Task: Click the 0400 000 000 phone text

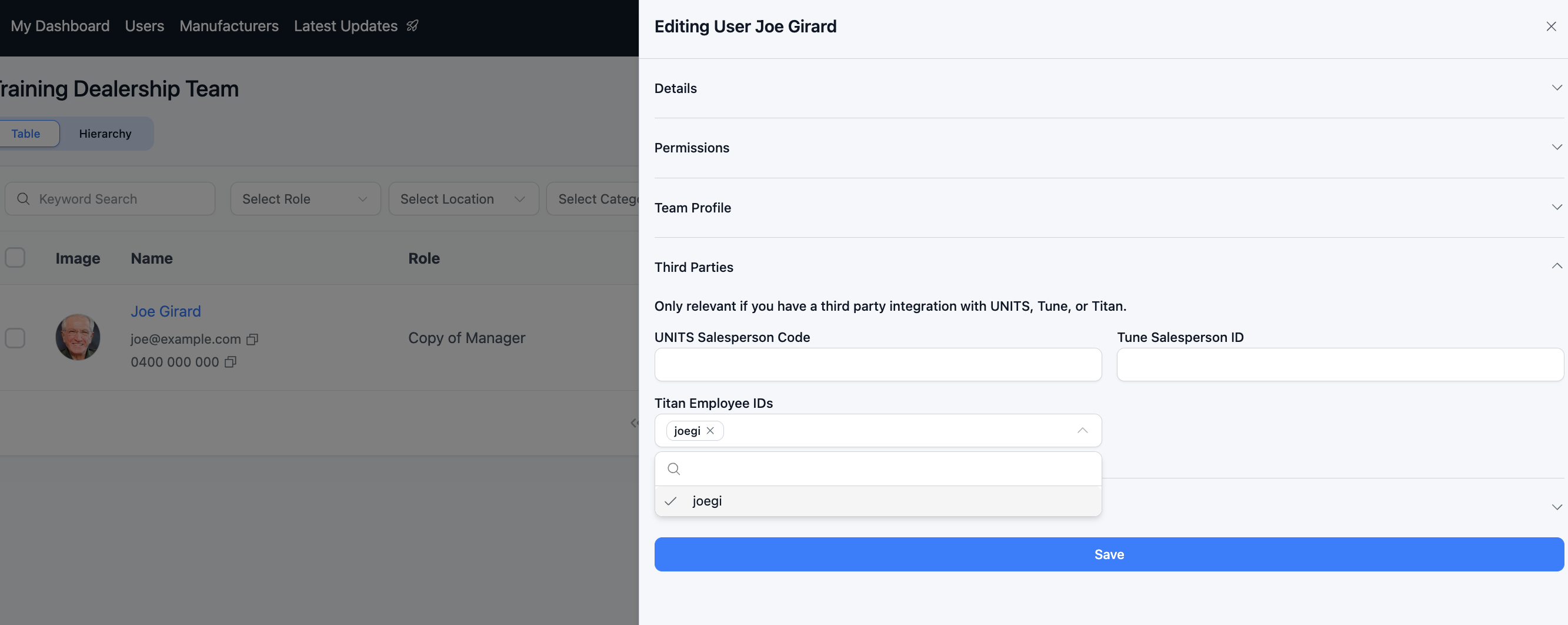Action: coord(175,363)
